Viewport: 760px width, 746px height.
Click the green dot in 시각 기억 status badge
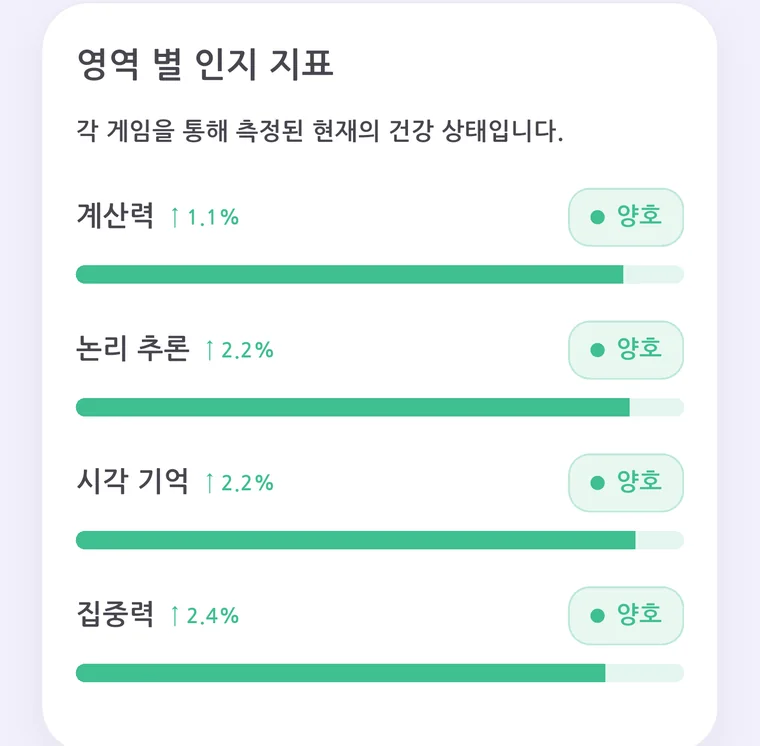(x=598, y=483)
